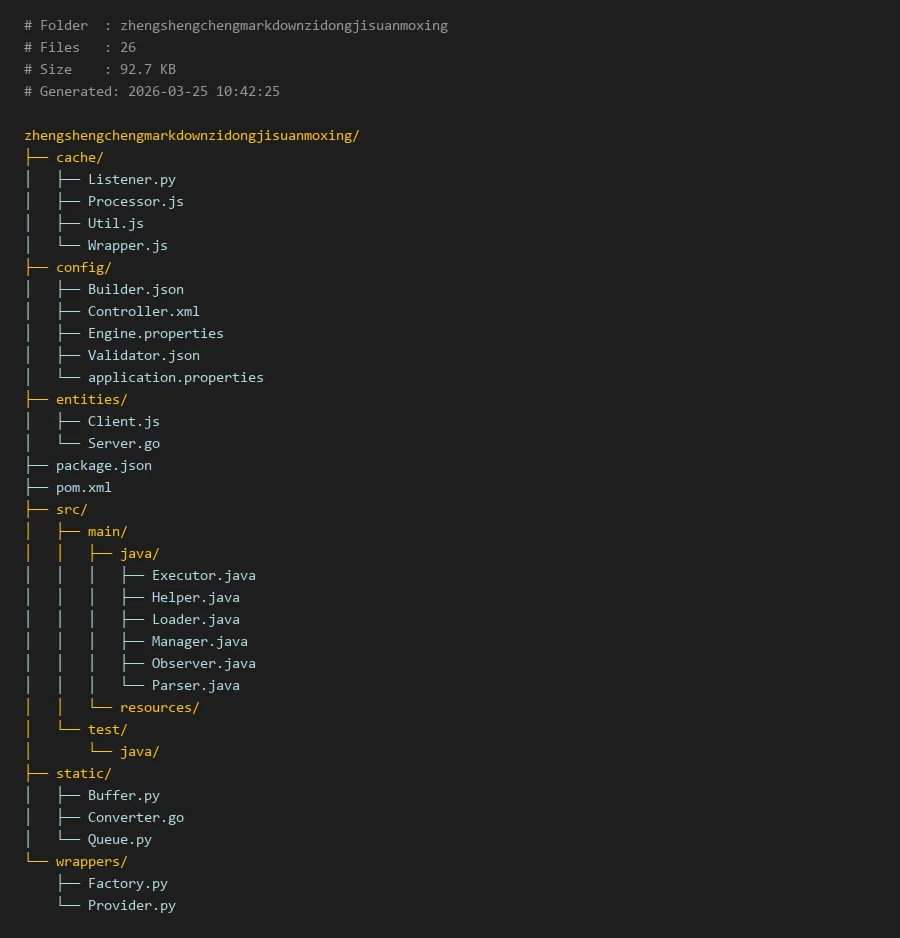Viewport: 900px width, 938px height.
Task: Select the wrappers/ folder
Action: click(x=91, y=861)
